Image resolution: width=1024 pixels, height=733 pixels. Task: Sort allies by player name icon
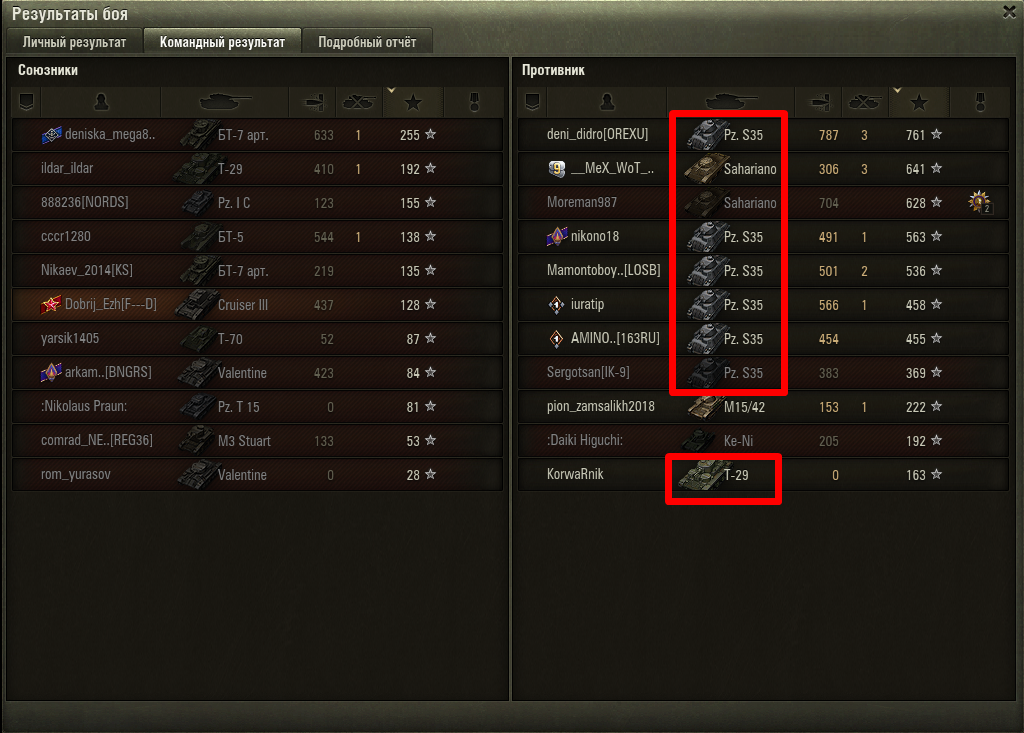101,102
